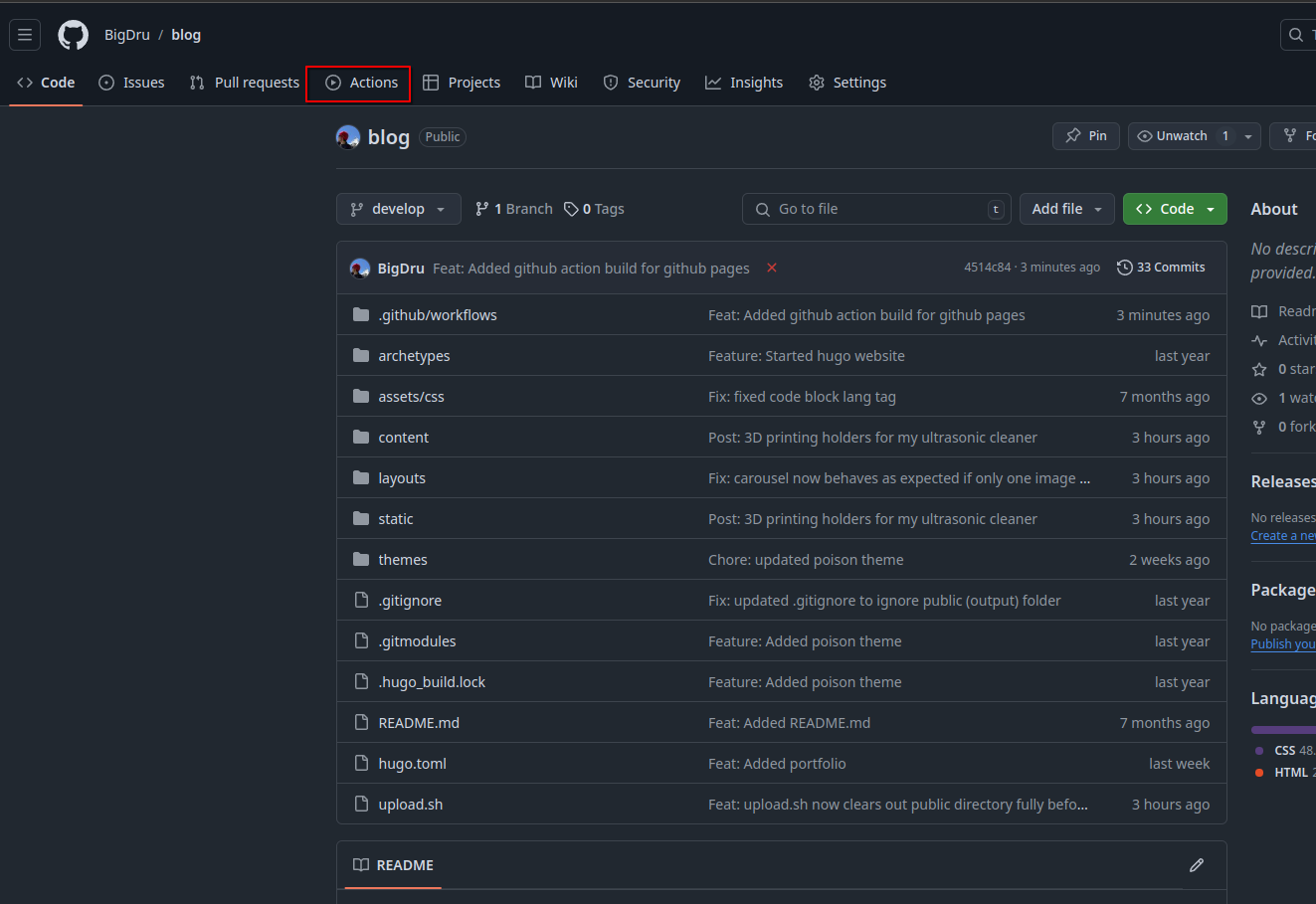Click BigDru avatar in latest commit row
The image size is (1316, 904).
point(360,269)
